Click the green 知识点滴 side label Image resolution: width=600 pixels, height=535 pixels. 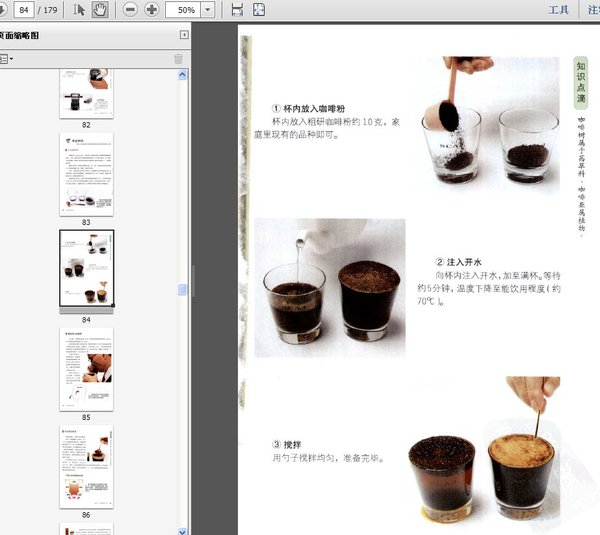click(x=581, y=82)
